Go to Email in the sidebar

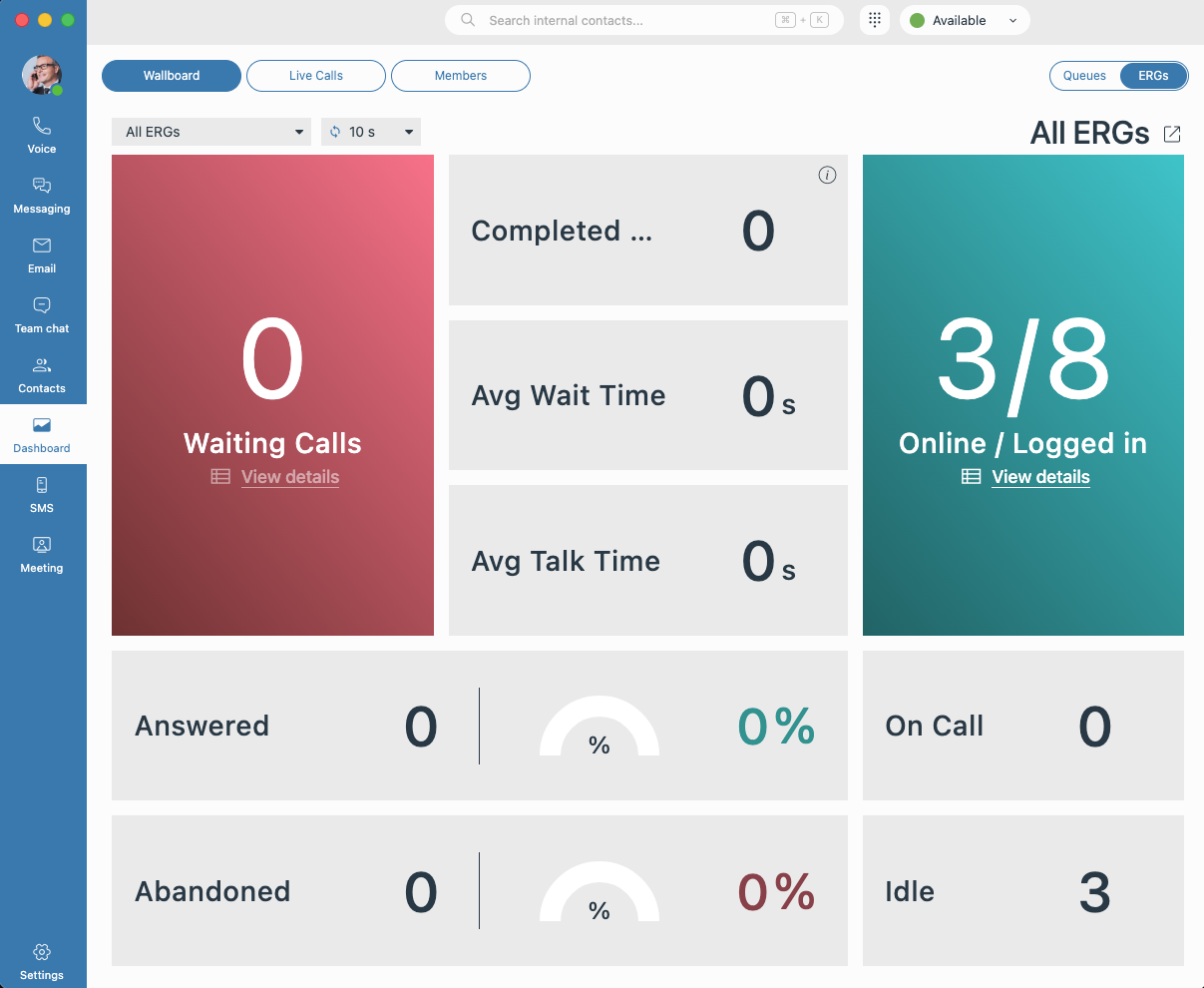pos(42,255)
